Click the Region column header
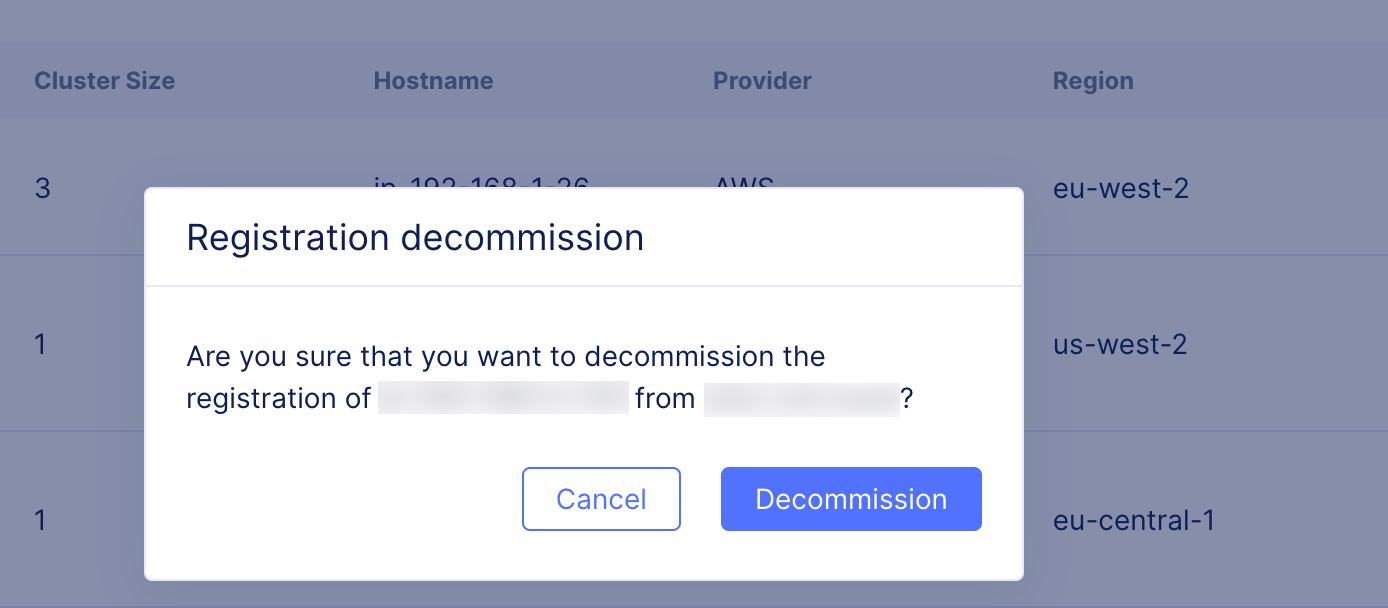 click(1093, 80)
